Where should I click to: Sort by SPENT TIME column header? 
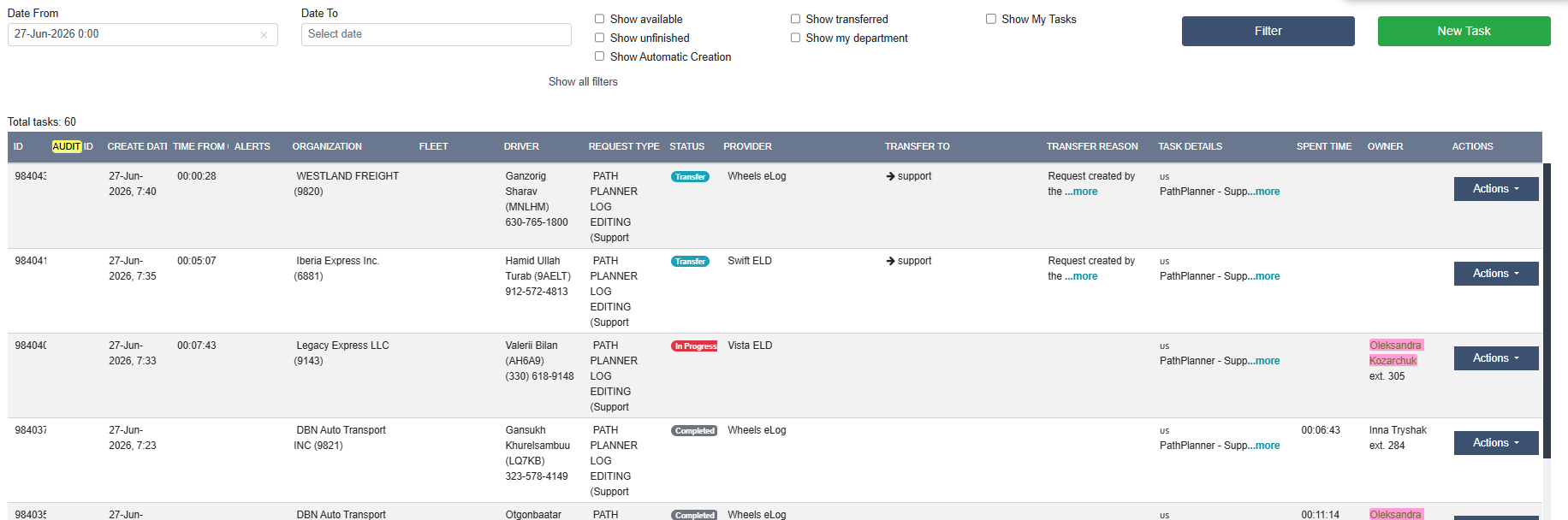[1324, 147]
